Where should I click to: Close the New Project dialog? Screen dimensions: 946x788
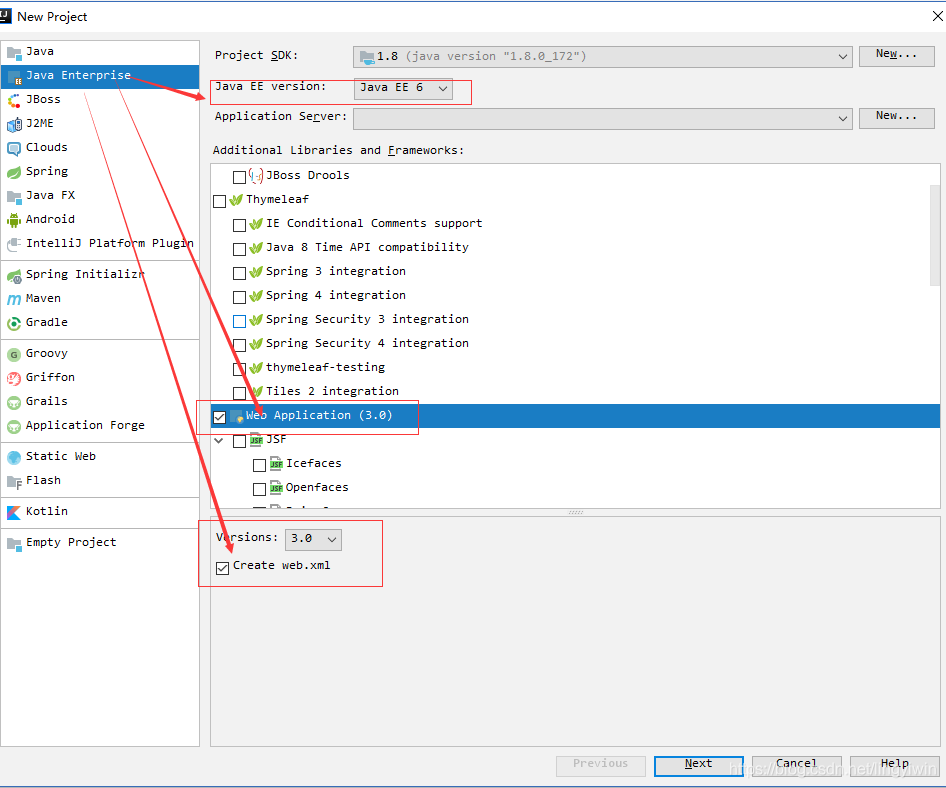(937, 16)
